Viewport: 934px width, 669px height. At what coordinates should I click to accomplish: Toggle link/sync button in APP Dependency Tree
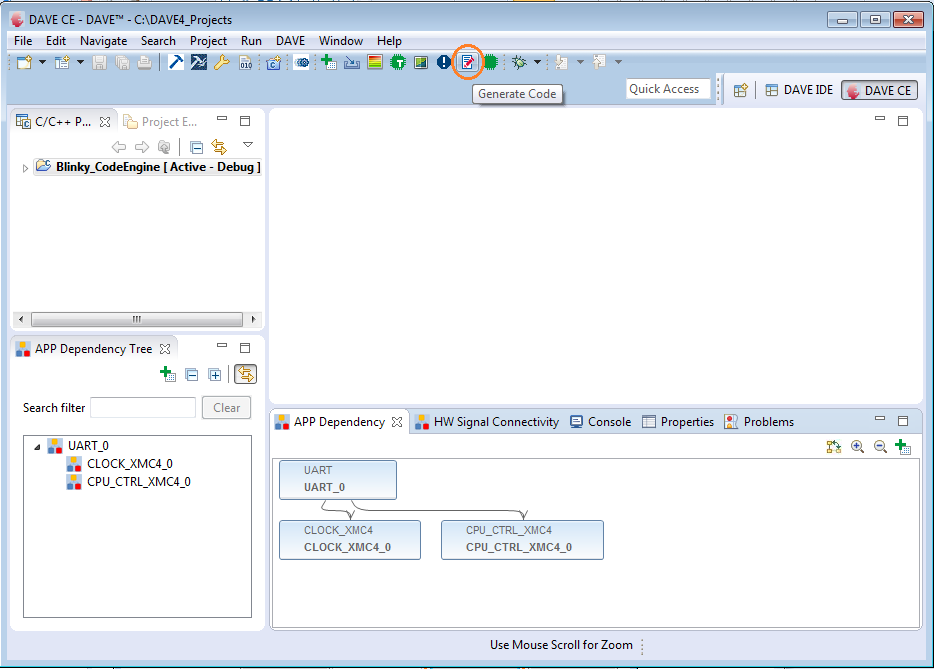[x=245, y=375]
